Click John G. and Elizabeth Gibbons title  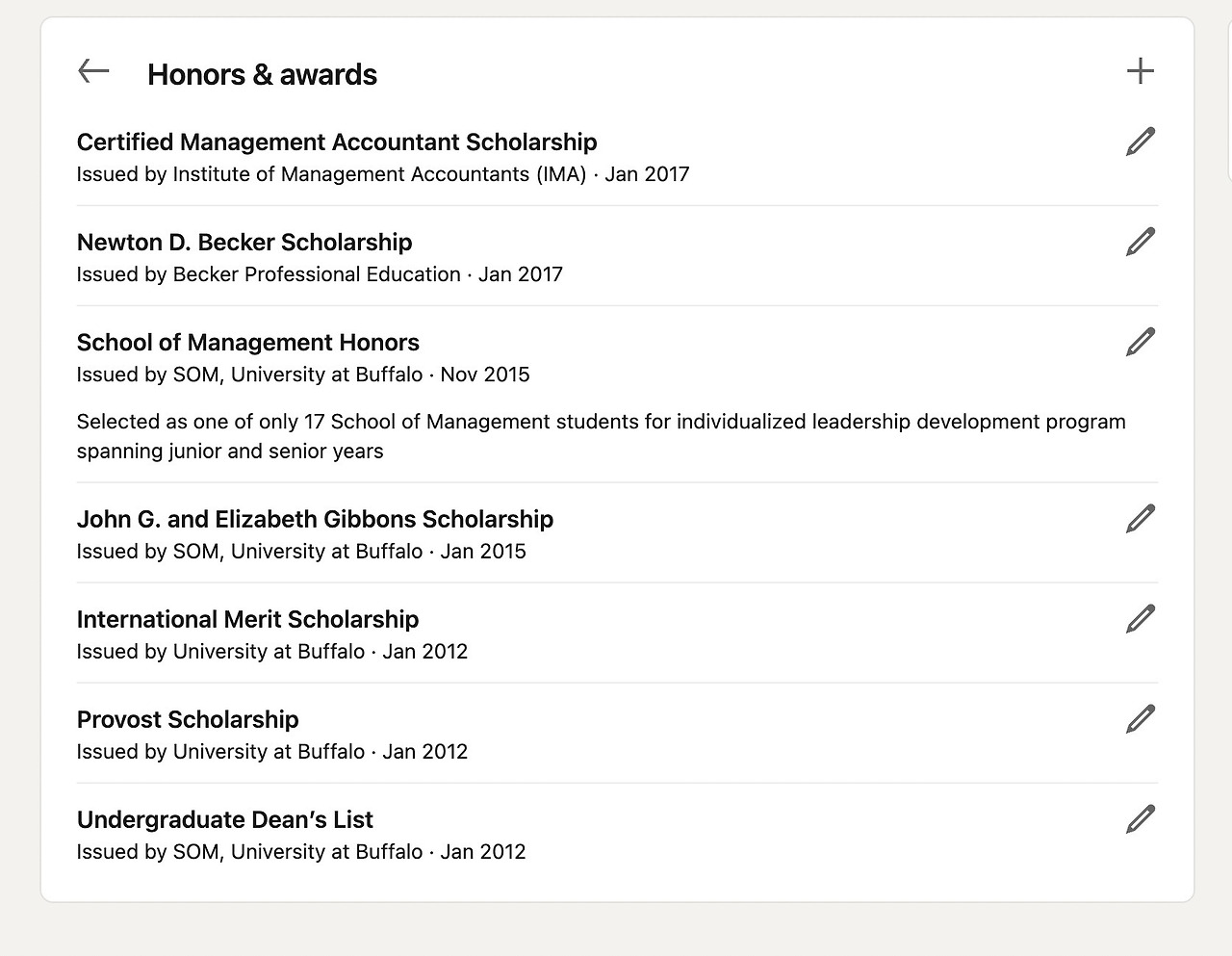(x=315, y=520)
